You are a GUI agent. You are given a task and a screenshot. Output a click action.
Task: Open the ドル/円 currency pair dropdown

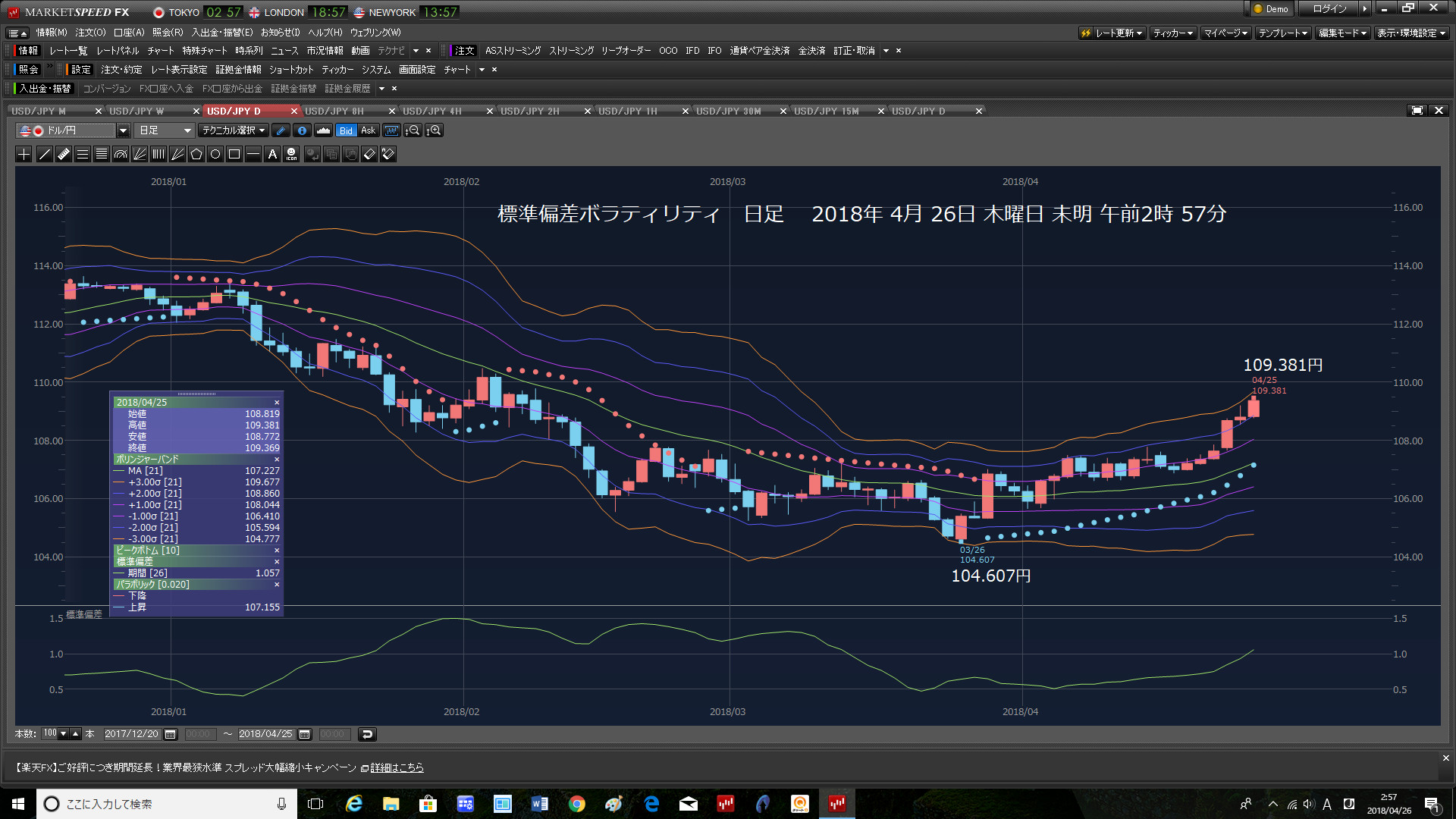(x=123, y=130)
